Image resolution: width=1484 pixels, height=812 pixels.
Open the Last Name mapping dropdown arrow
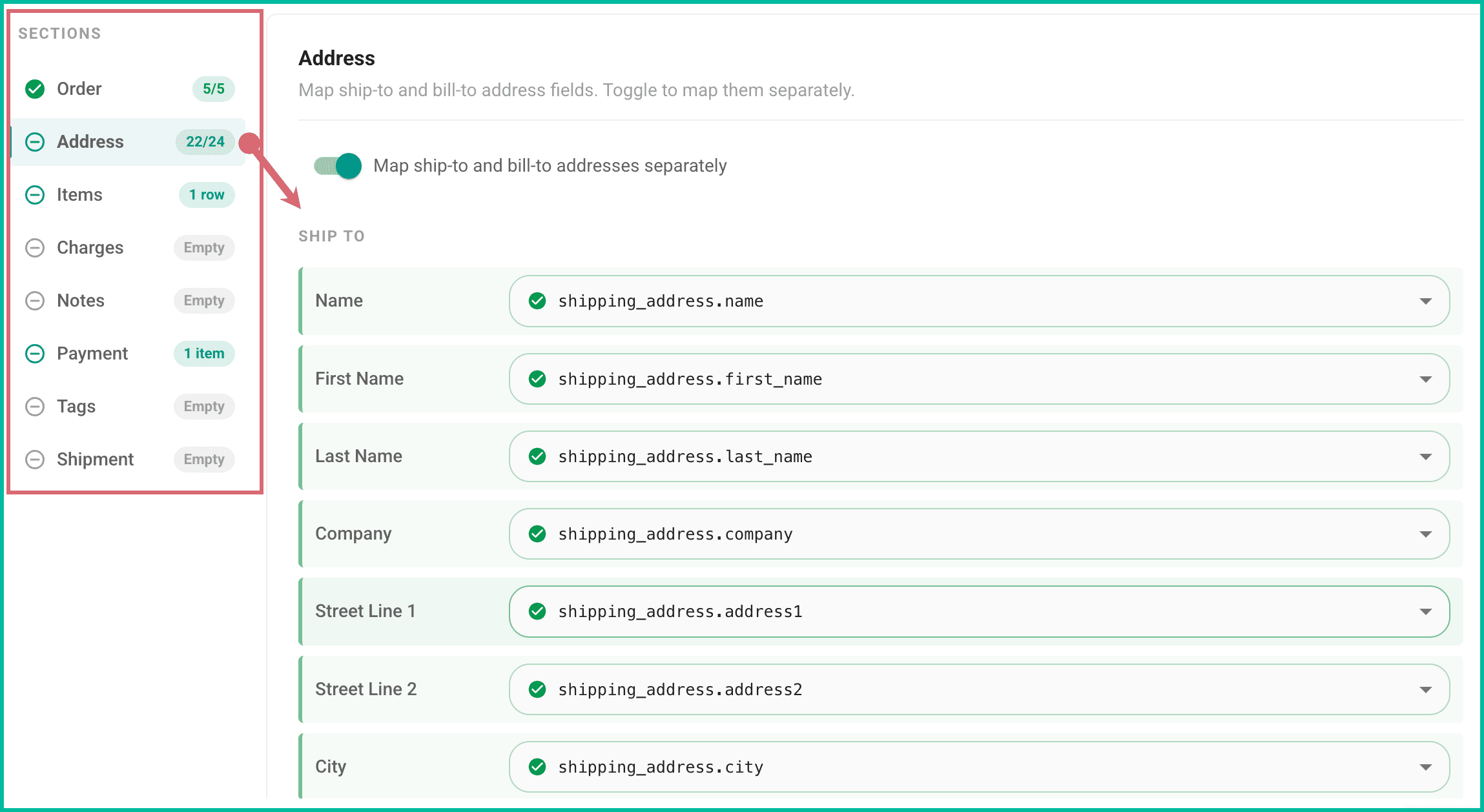pos(1426,457)
